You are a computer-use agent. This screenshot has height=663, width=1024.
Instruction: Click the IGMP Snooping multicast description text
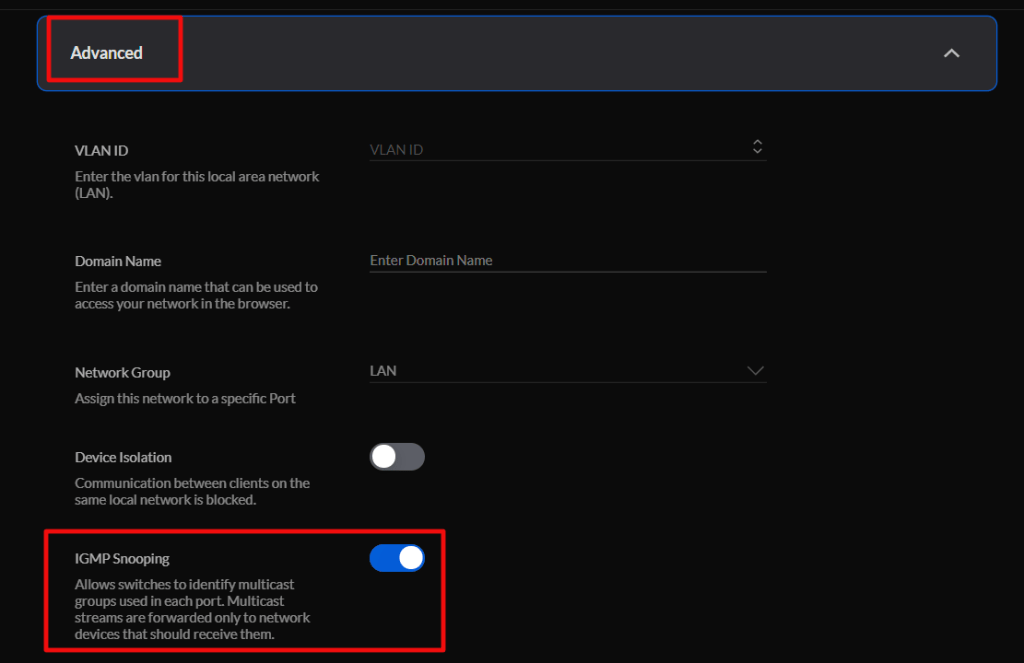185,609
